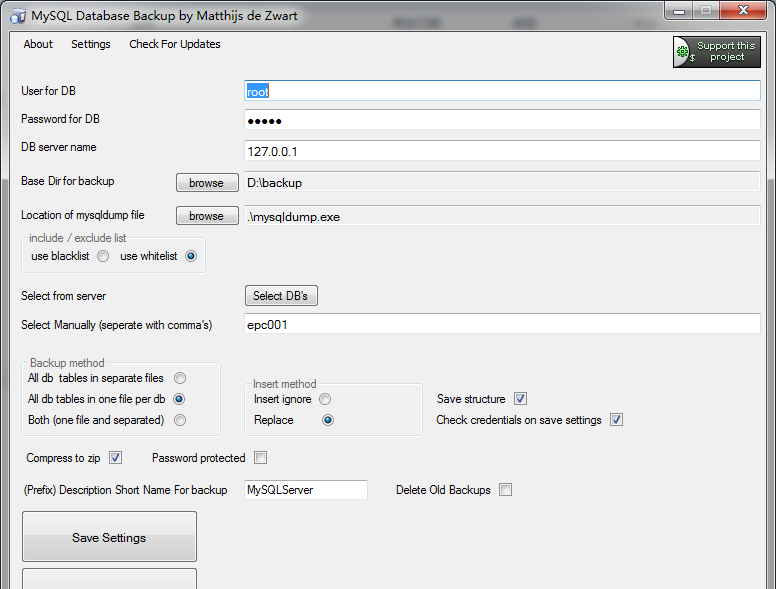The width and height of the screenshot is (776, 589).
Task: Click the manual database list field epc001
Action: pyautogui.click(x=502, y=324)
